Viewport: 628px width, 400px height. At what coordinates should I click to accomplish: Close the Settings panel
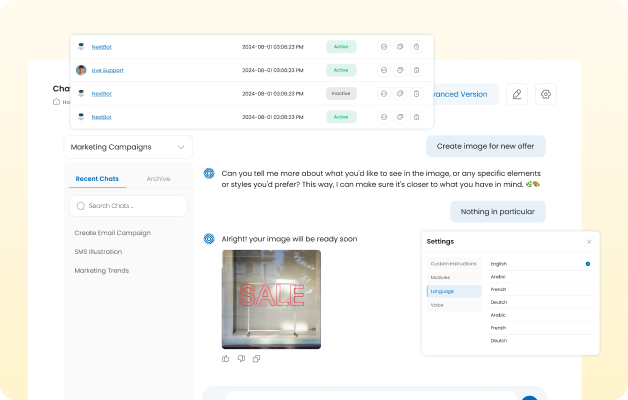click(588, 241)
